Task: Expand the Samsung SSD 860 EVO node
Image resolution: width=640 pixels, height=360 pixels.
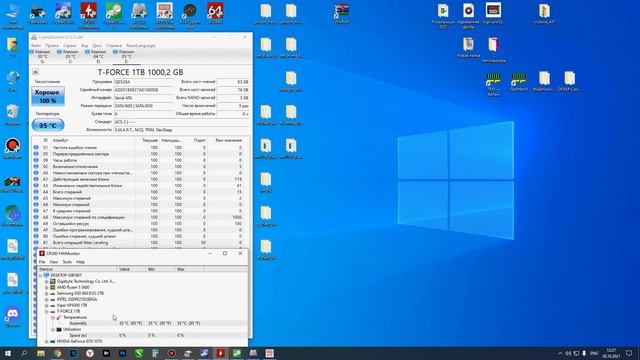Action: point(47,293)
